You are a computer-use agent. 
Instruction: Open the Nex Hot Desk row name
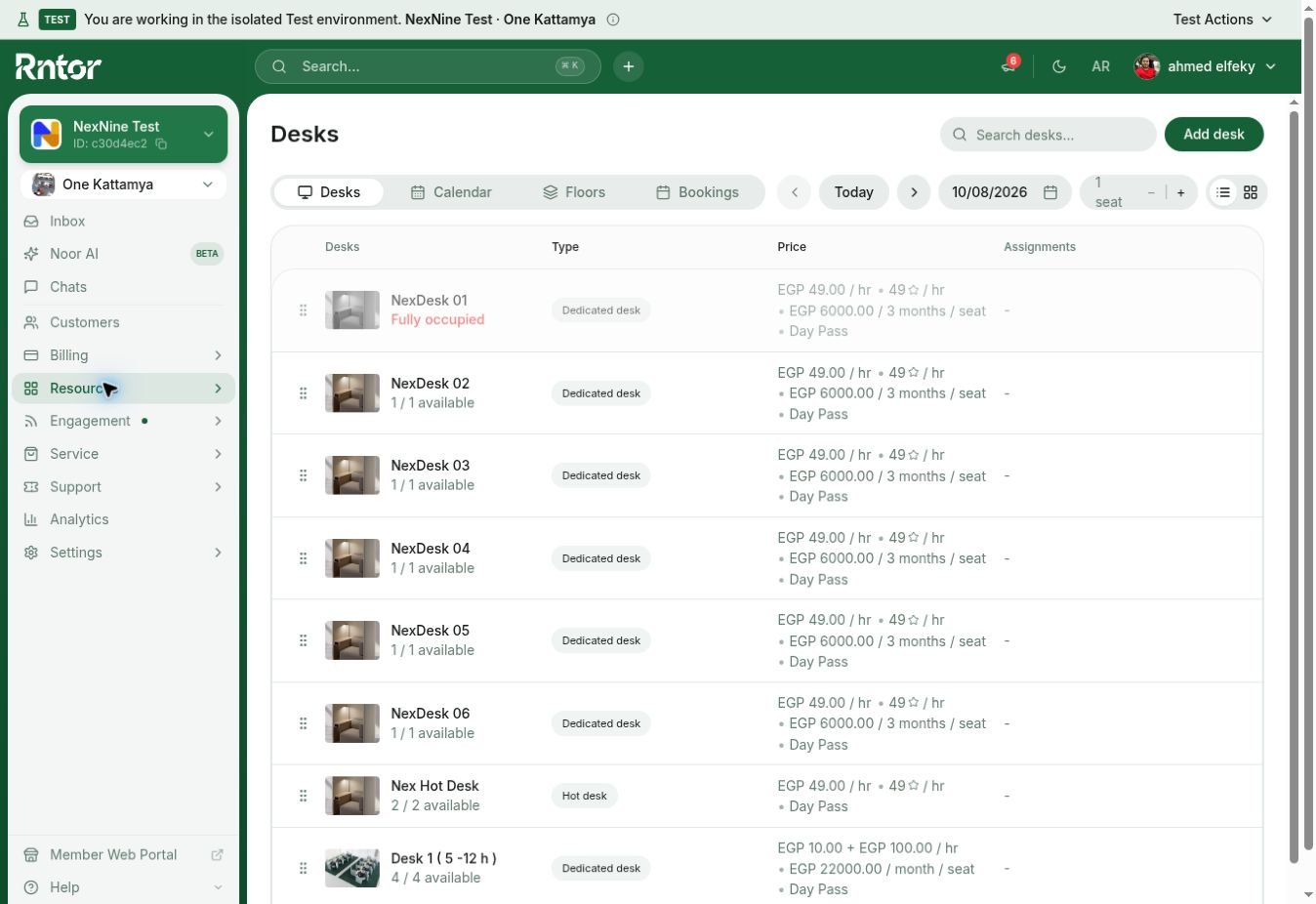point(434,785)
